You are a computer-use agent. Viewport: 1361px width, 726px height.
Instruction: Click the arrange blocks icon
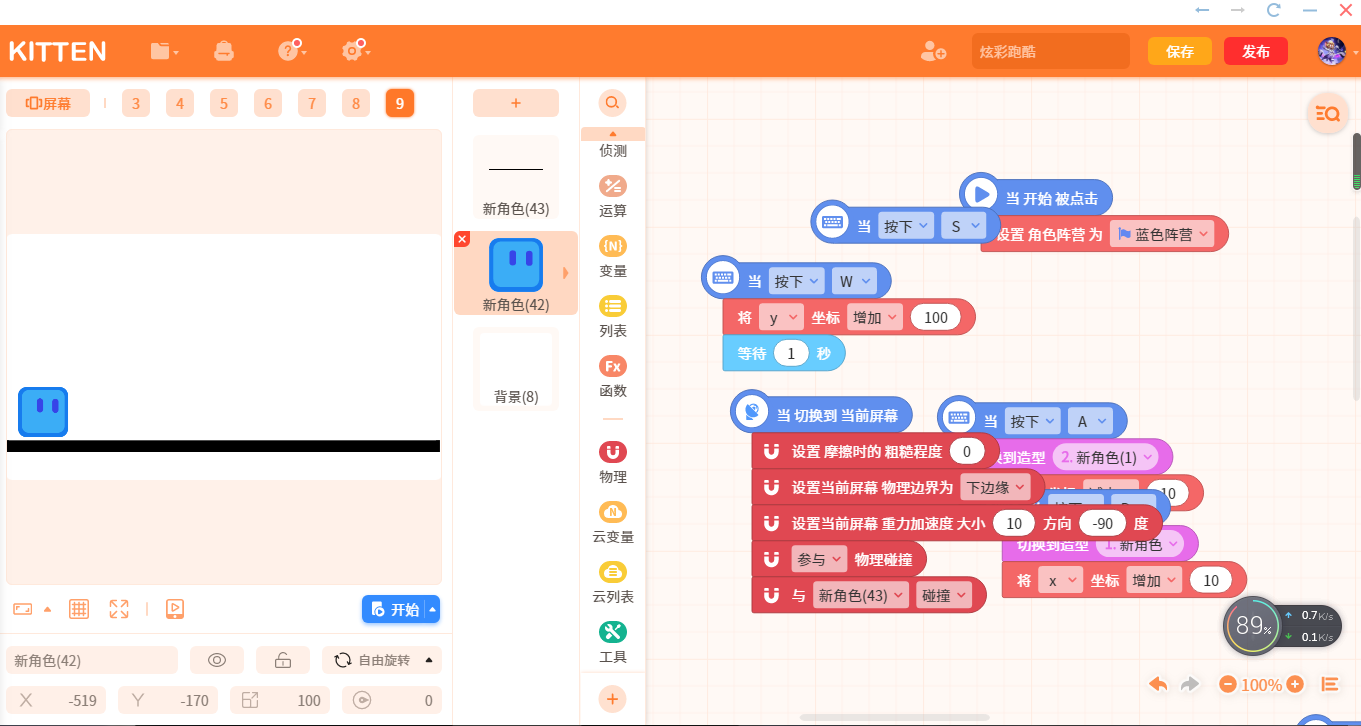coord(1330,684)
